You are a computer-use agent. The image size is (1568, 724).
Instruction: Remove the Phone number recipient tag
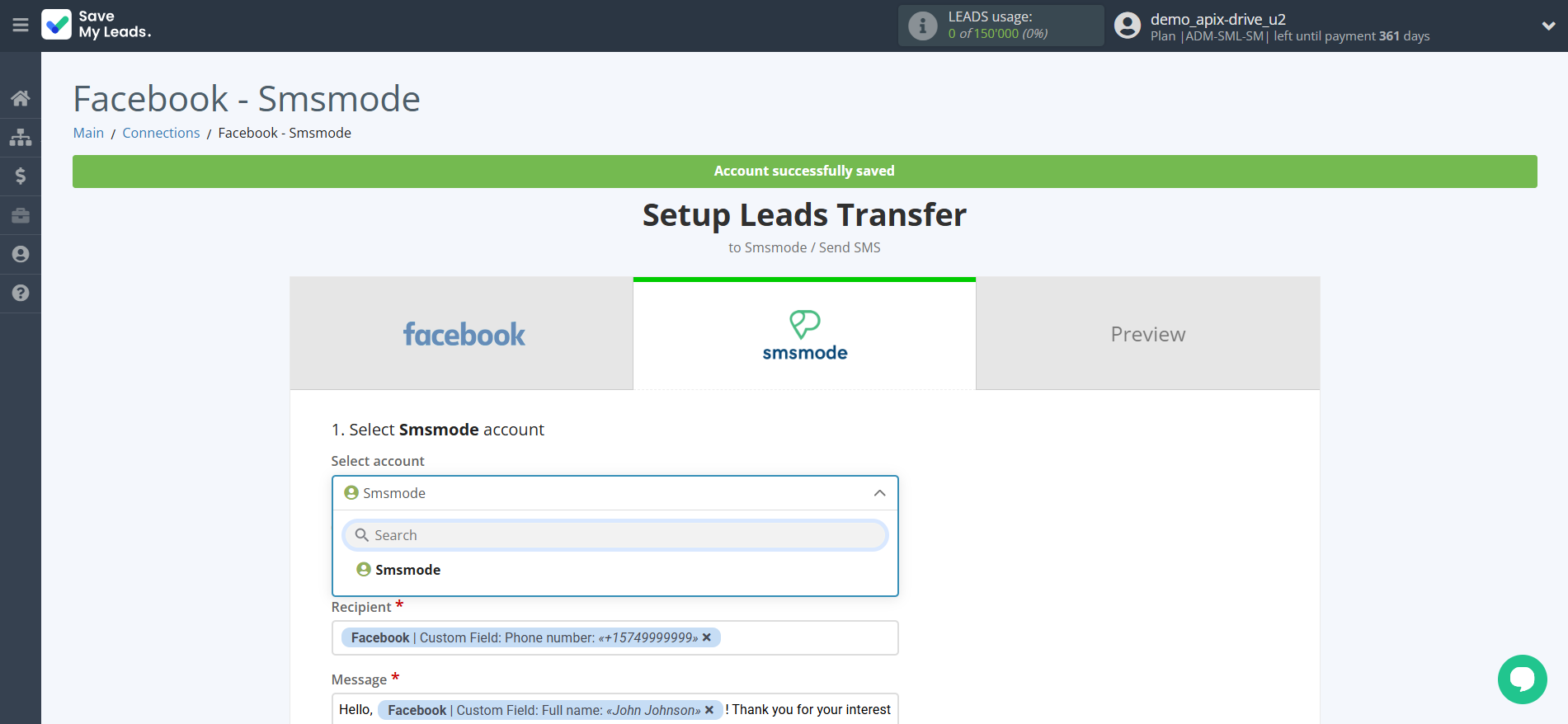(707, 637)
